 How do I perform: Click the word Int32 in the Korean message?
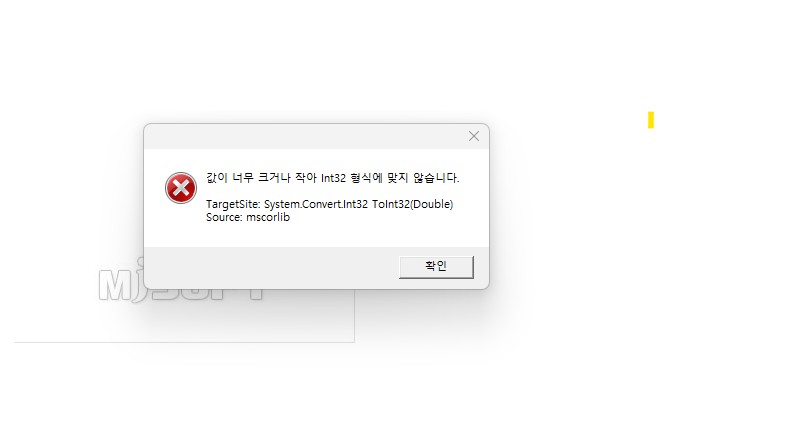pyautogui.click(x=333, y=178)
